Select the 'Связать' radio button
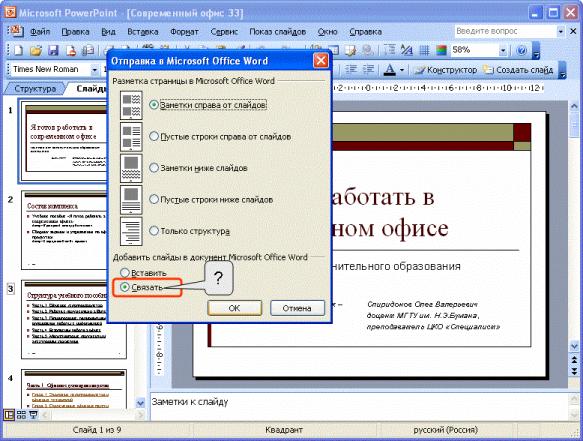Image resolution: width=583 pixels, height=441 pixels. [125, 287]
